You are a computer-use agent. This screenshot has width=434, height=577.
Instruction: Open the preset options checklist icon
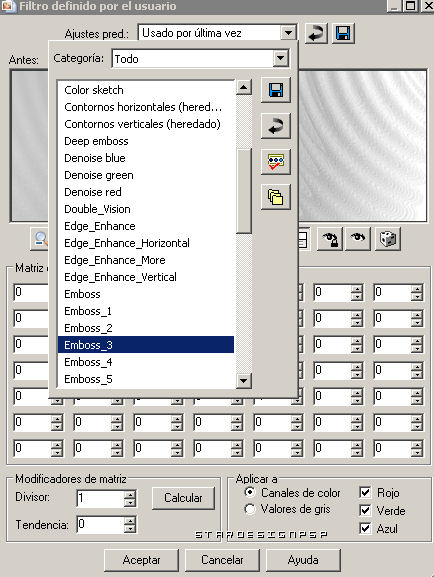tap(276, 162)
